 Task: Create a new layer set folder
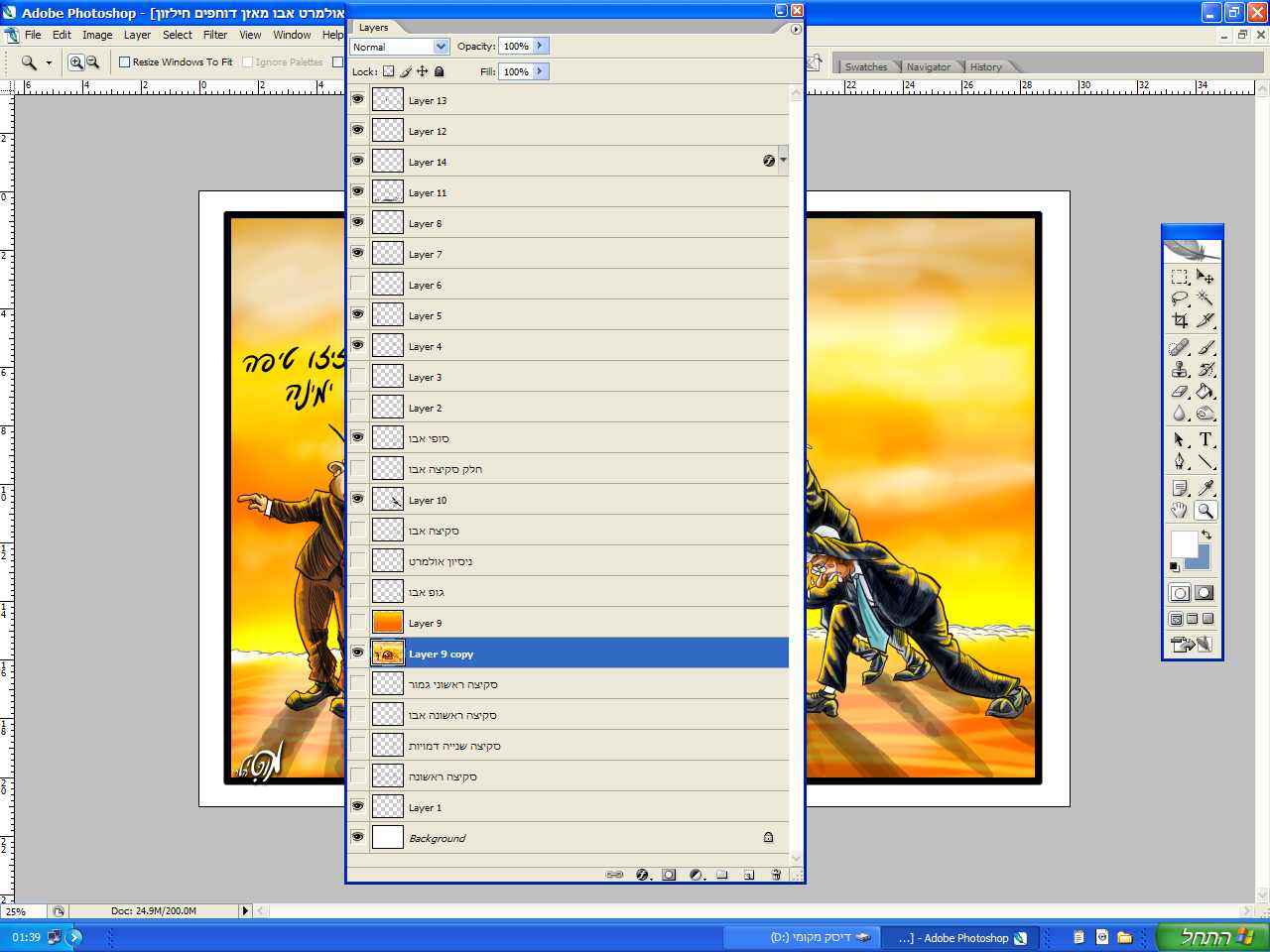(722, 875)
